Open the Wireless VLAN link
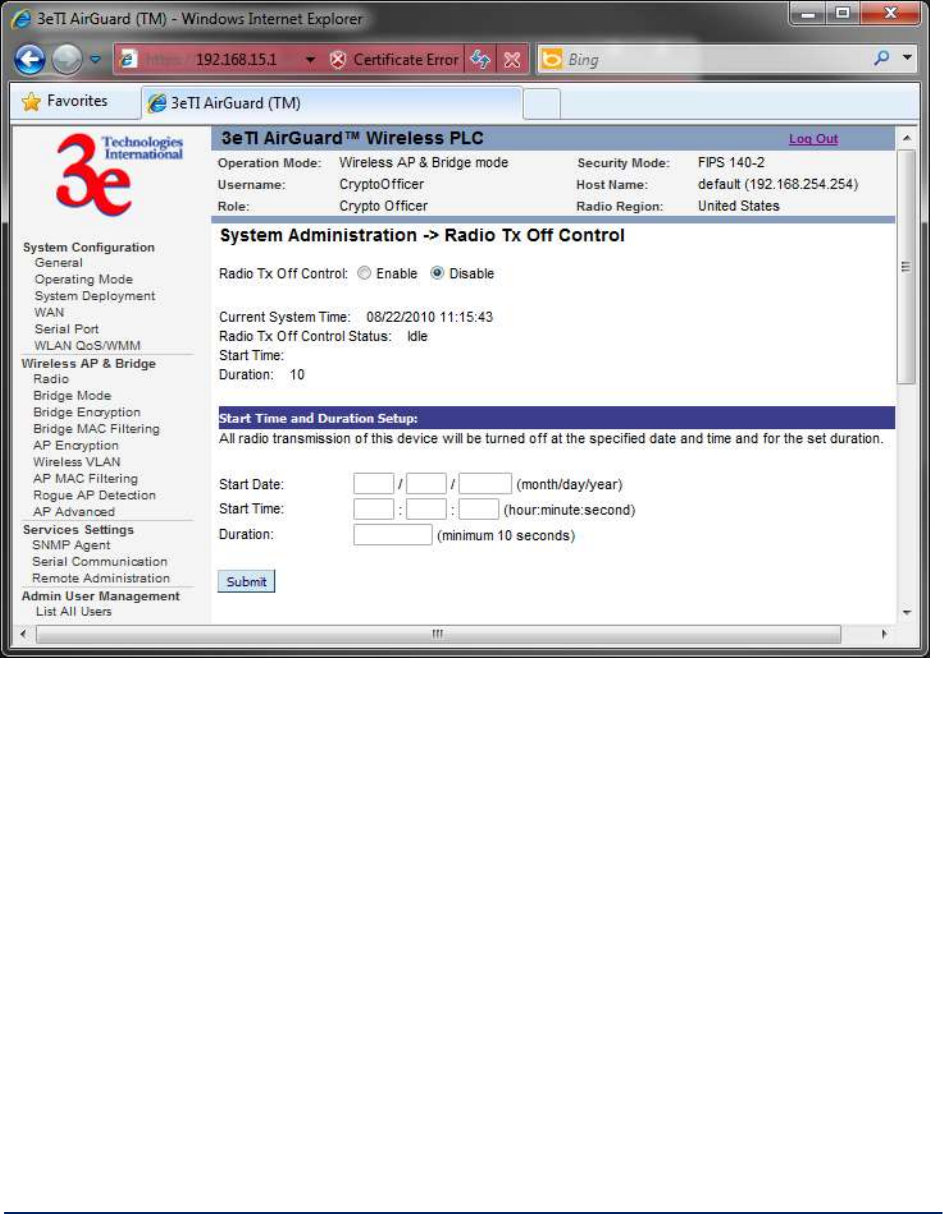943x1214 pixels. [x=75, y=462]
